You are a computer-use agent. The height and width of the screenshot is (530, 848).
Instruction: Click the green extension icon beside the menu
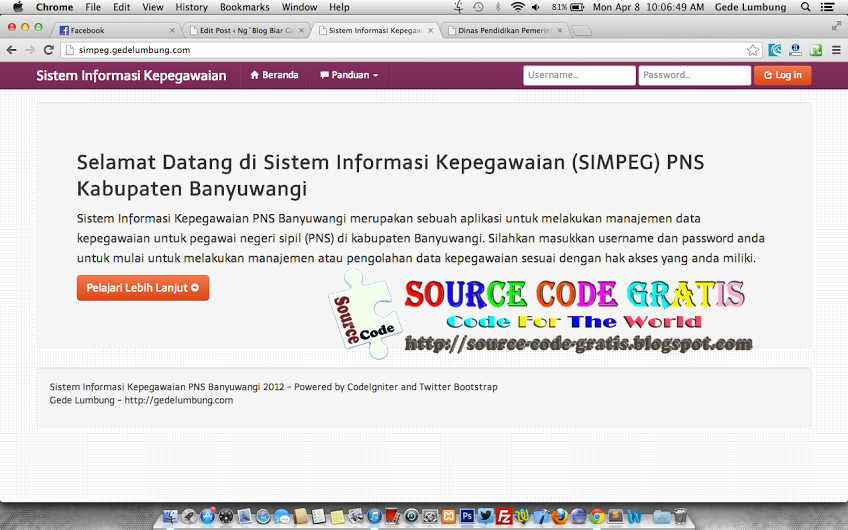816,50
